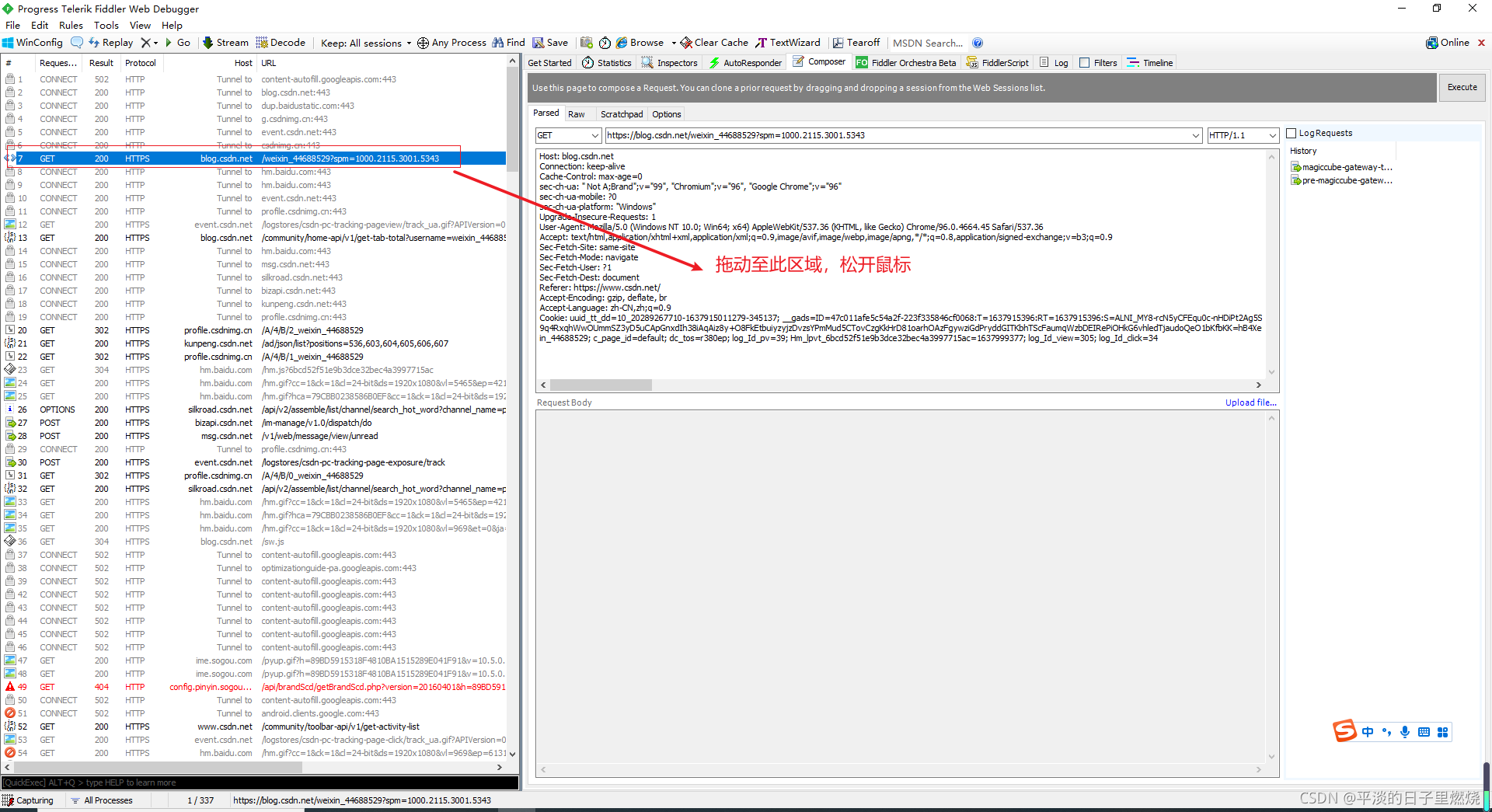Click the Execute button

(x=1462, y=87)
